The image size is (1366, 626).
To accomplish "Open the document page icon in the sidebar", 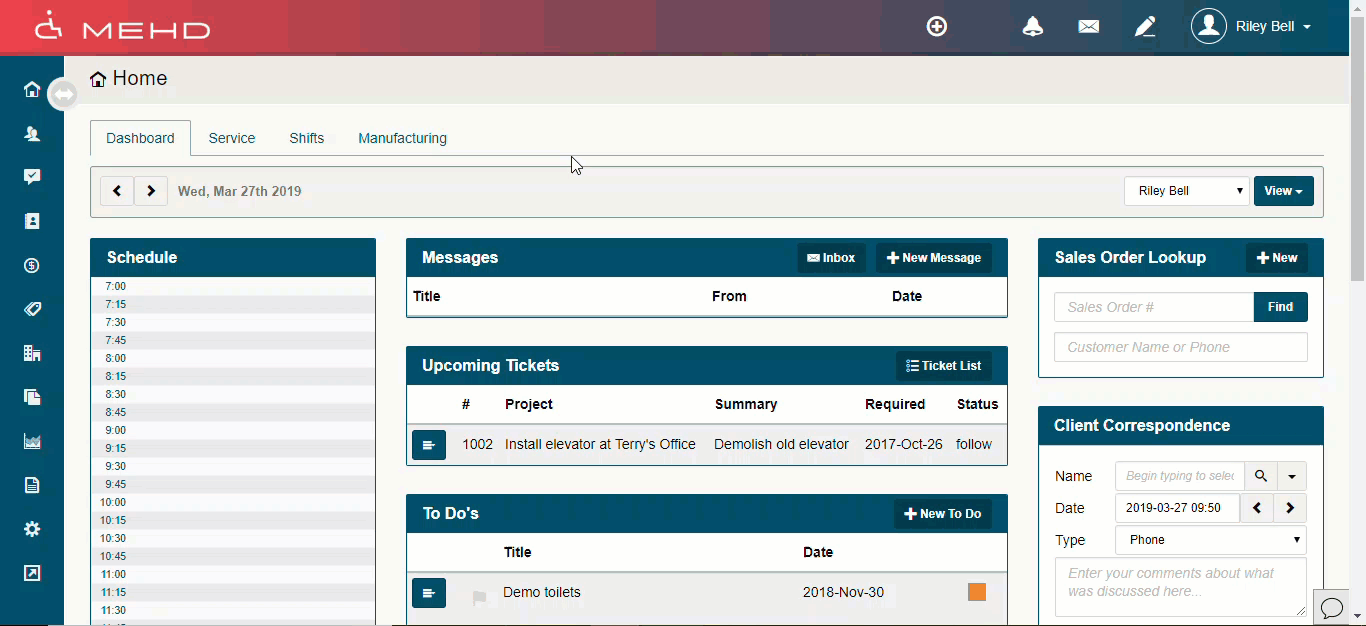I will 32,485.
